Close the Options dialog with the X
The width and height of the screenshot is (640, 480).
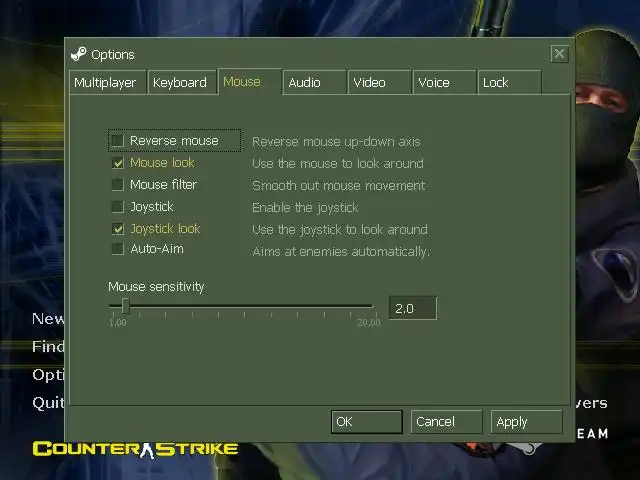[x=559, y=53]
